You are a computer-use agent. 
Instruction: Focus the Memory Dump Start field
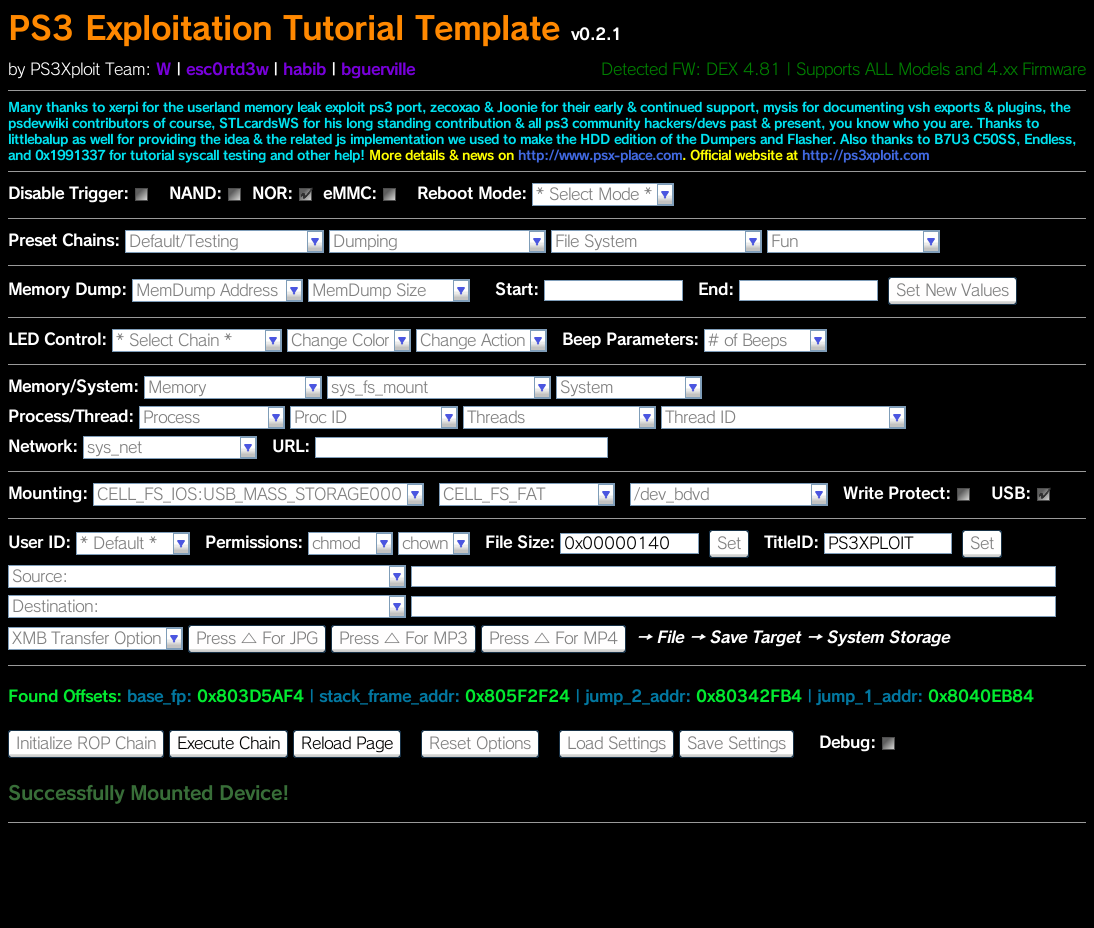(x=613, y=290)
